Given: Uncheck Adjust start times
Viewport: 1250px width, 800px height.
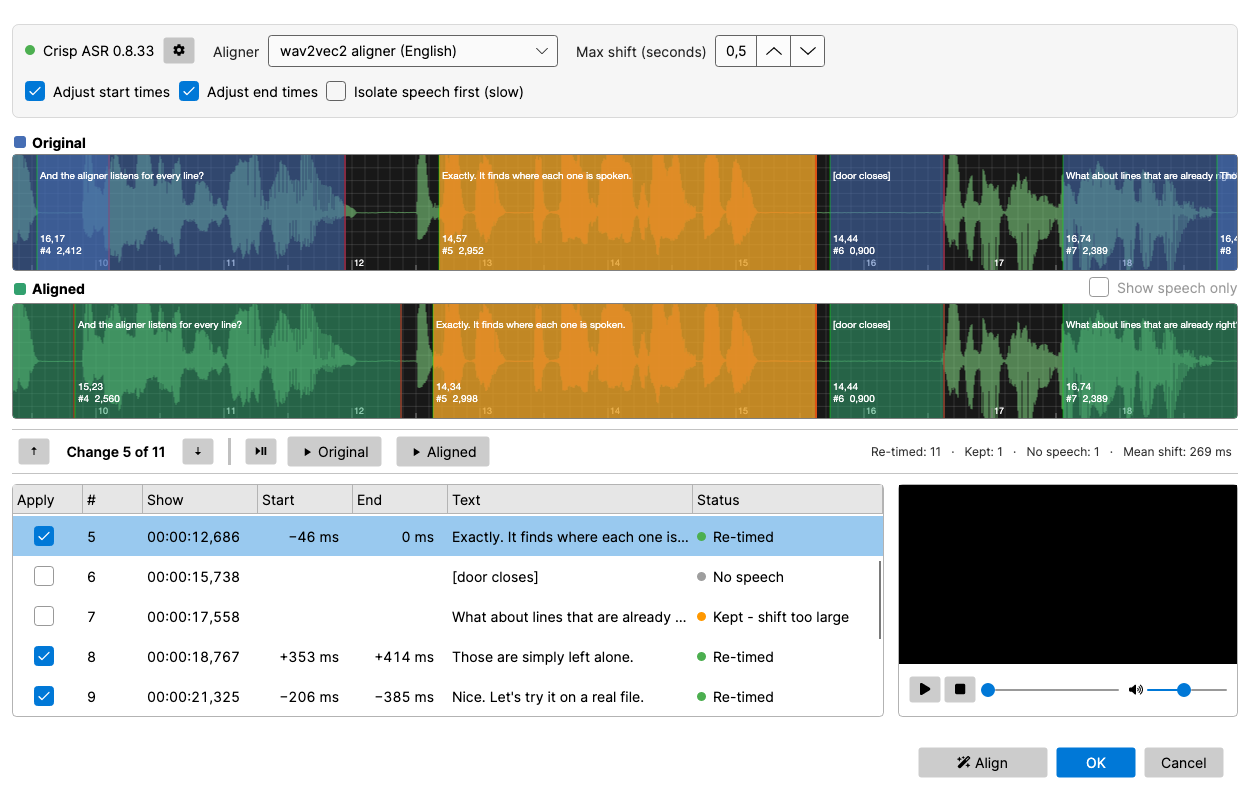Looking at the screenshot, I should 35,91.
